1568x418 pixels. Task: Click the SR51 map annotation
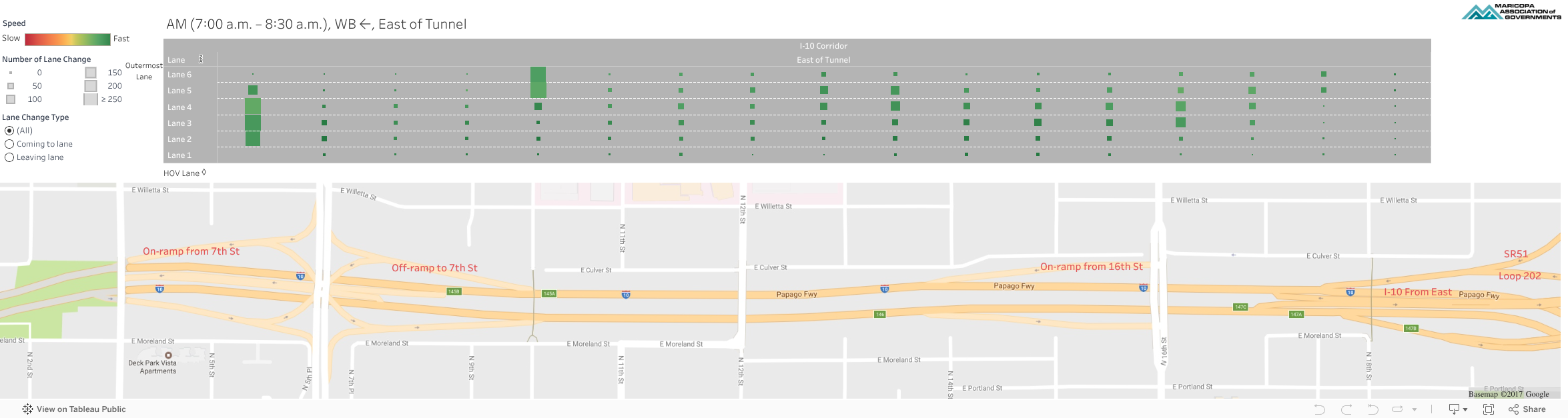[x=1516, y=254]
